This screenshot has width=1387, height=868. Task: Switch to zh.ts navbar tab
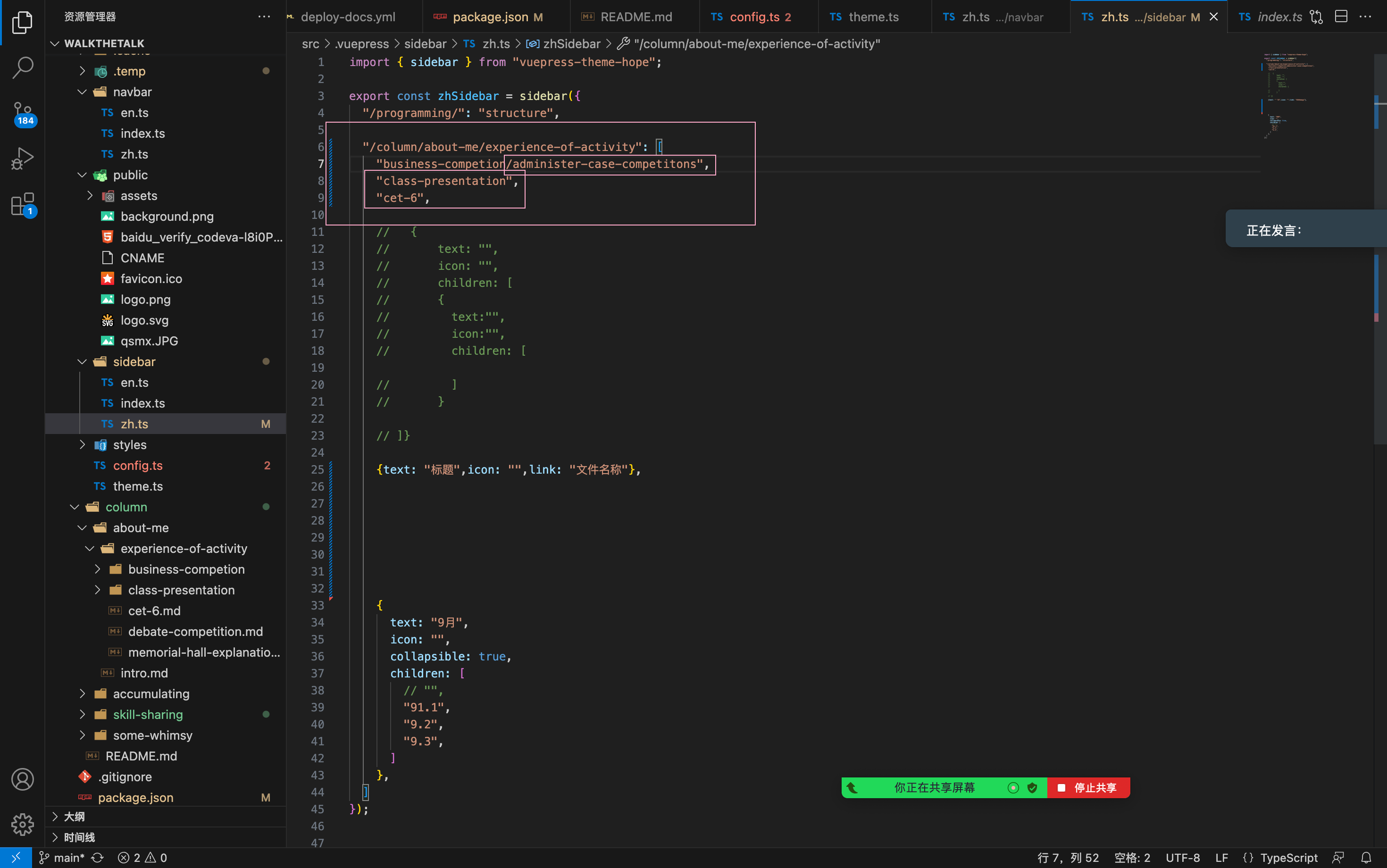tap(1001, 17)
